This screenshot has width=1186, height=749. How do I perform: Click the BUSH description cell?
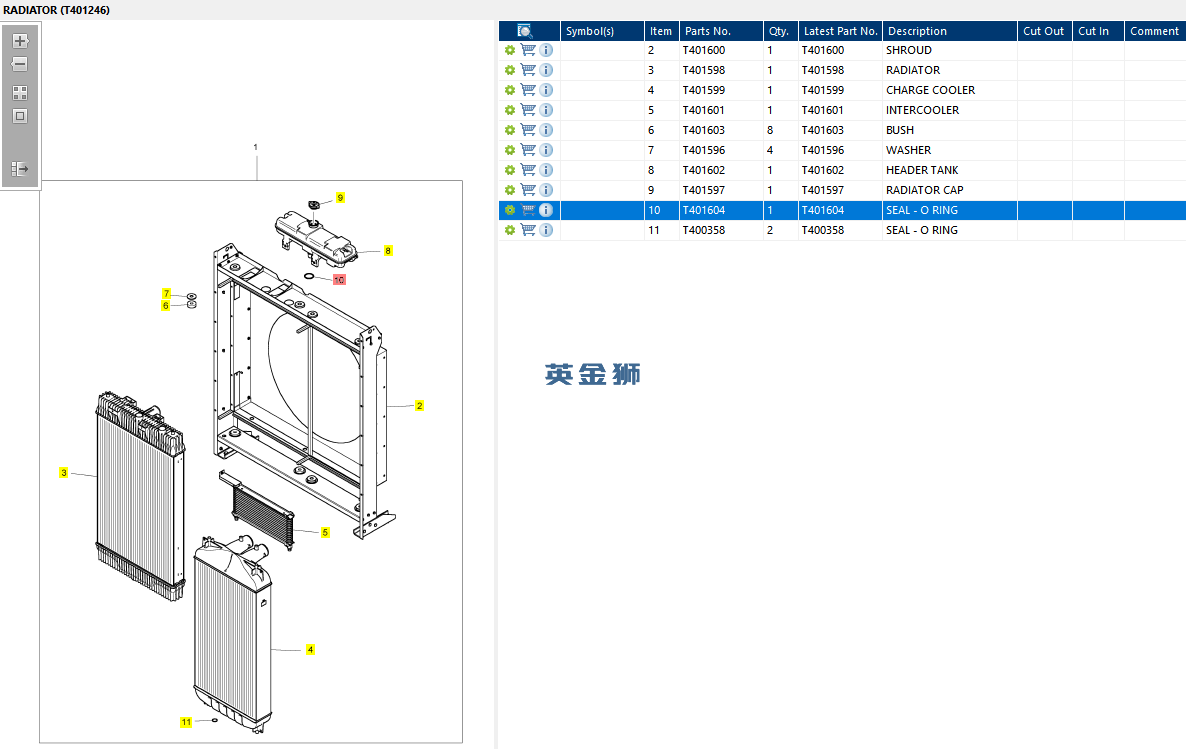click(949, 130)
